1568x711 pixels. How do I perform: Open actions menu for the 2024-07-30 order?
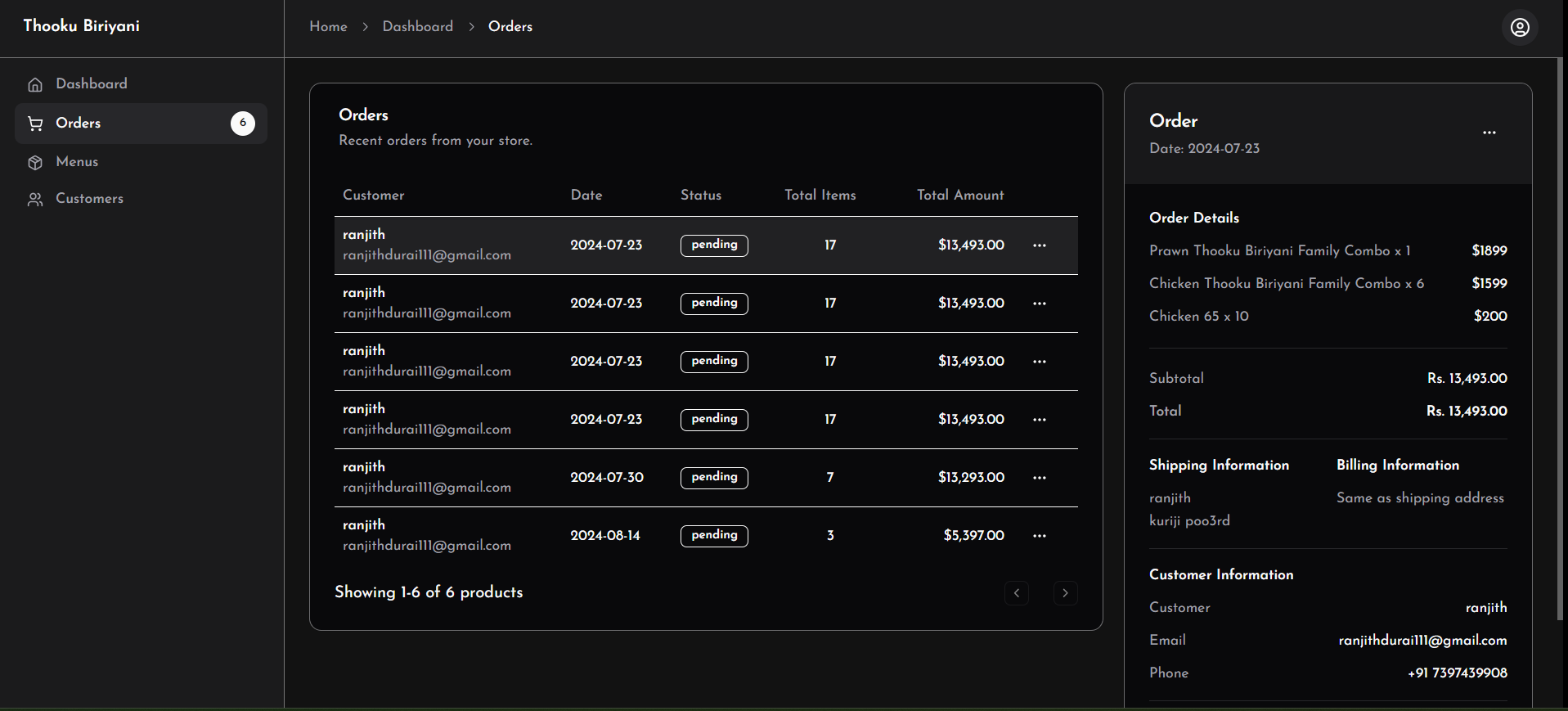(x=1039, y=478)
